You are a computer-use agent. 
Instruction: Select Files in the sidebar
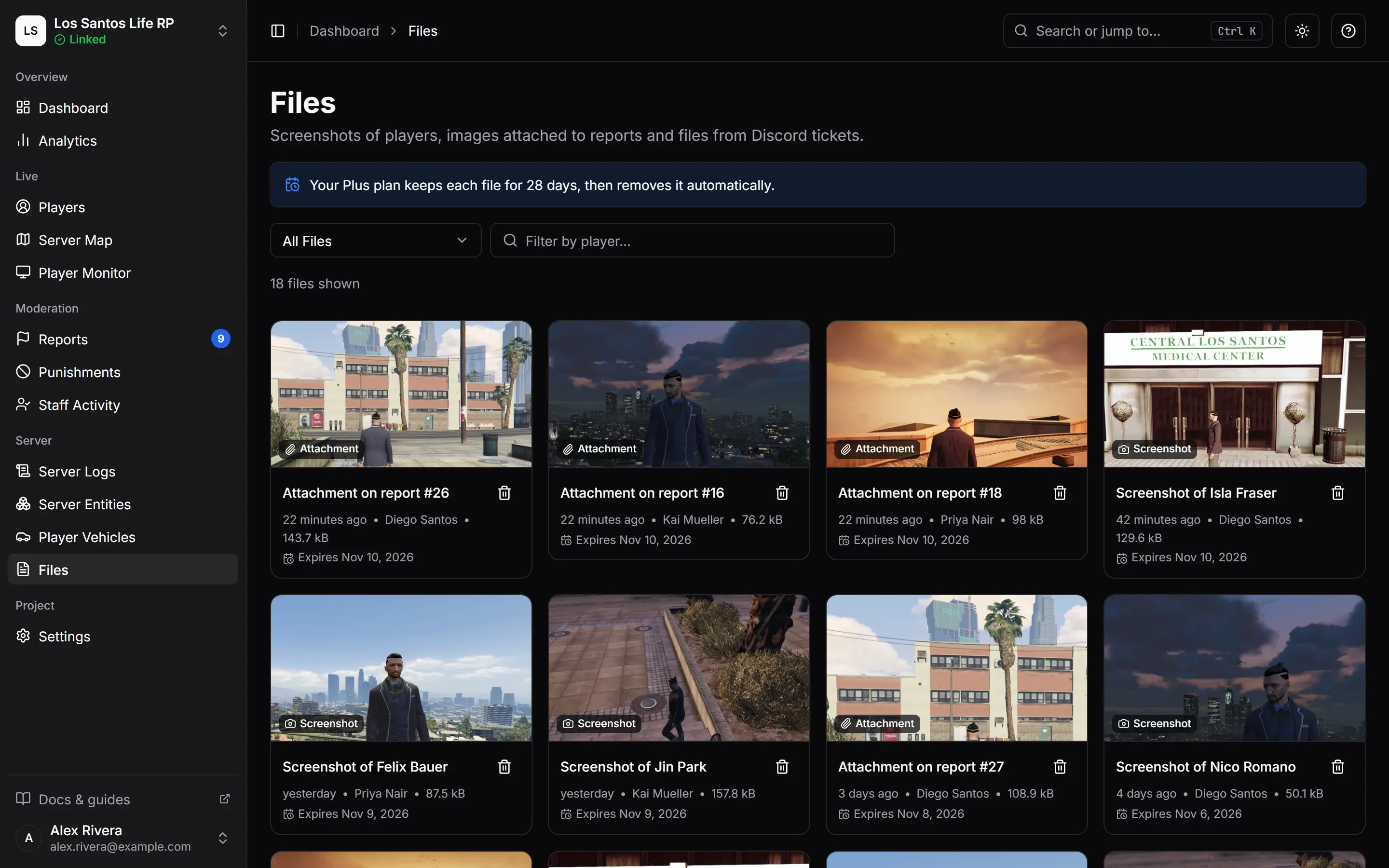point(123,570)
